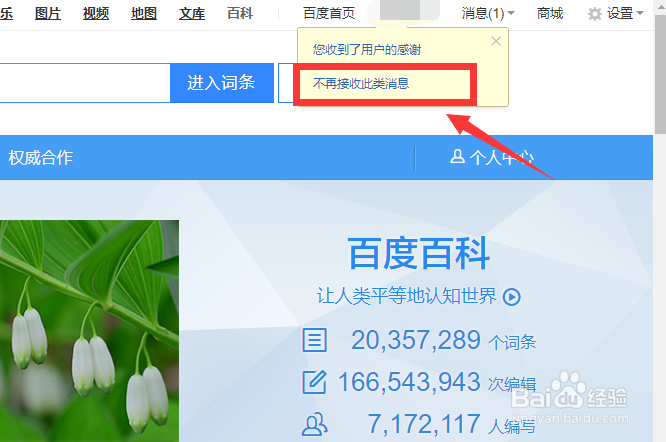Open the 消息(1) dropdown

tap(488, 14)
